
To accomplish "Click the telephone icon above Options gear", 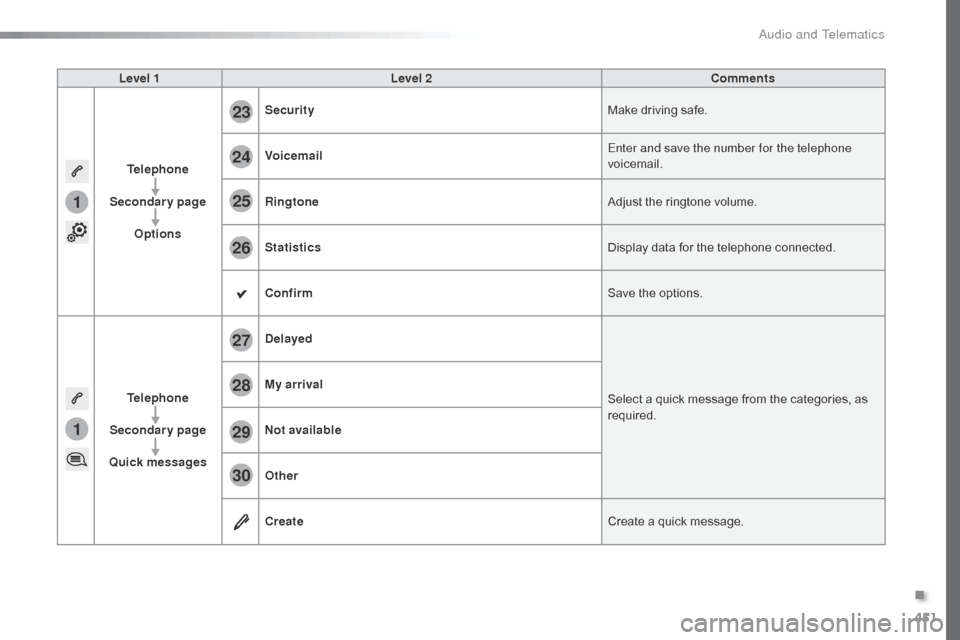I will click(x=77, y=171).
